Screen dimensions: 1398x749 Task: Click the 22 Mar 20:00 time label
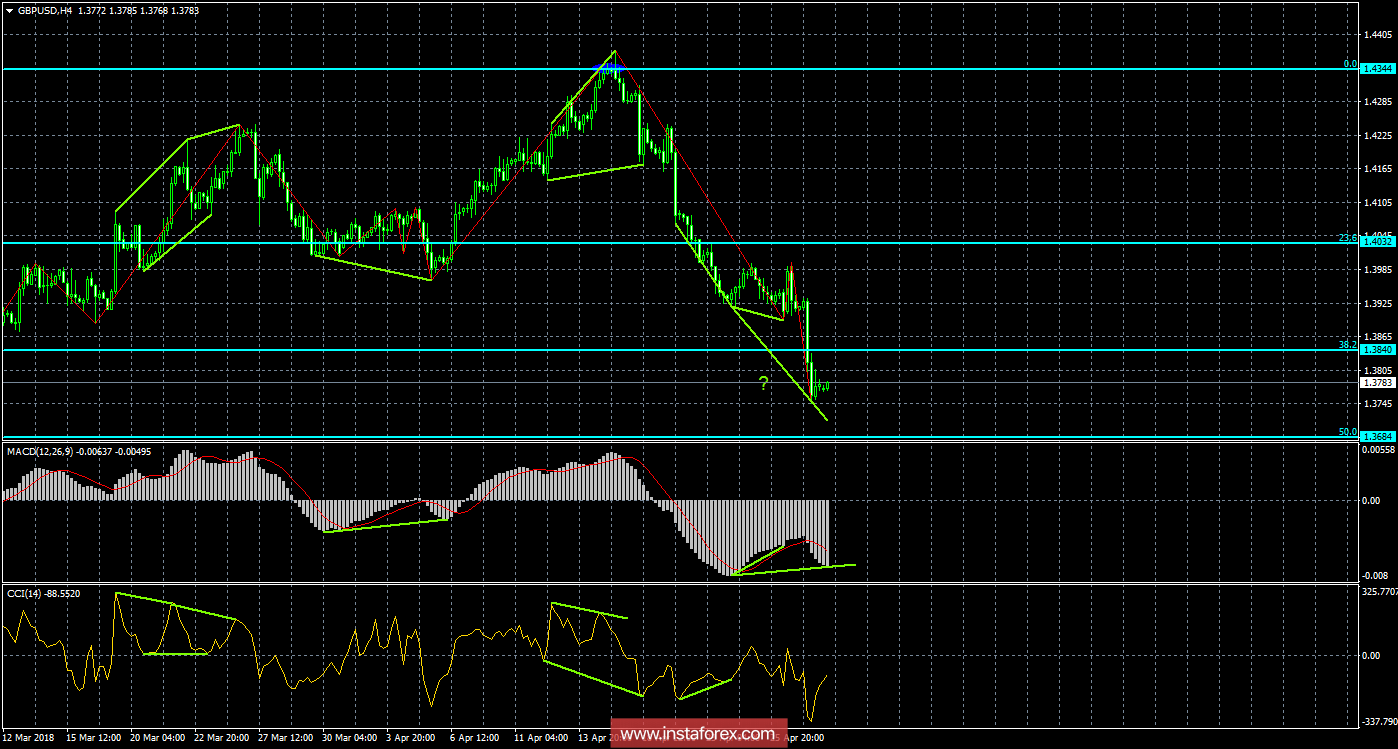[222, 738]
